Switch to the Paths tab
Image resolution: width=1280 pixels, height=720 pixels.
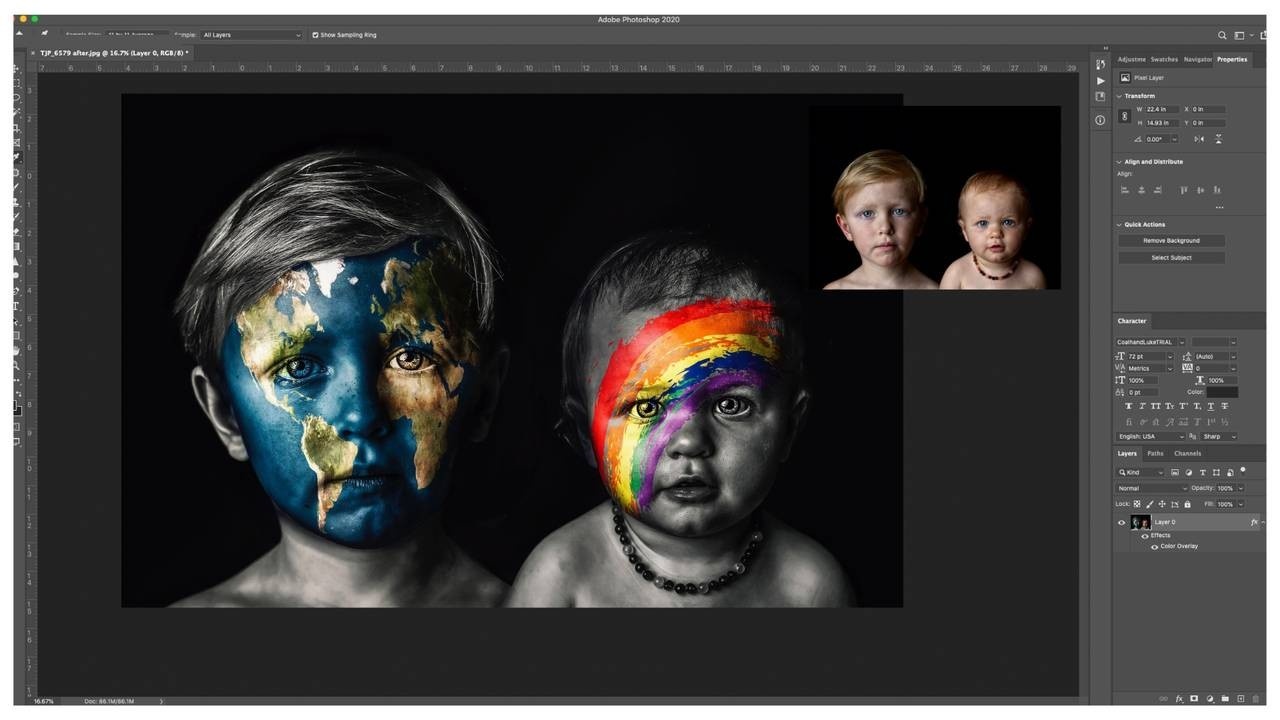click(1155, 453)
